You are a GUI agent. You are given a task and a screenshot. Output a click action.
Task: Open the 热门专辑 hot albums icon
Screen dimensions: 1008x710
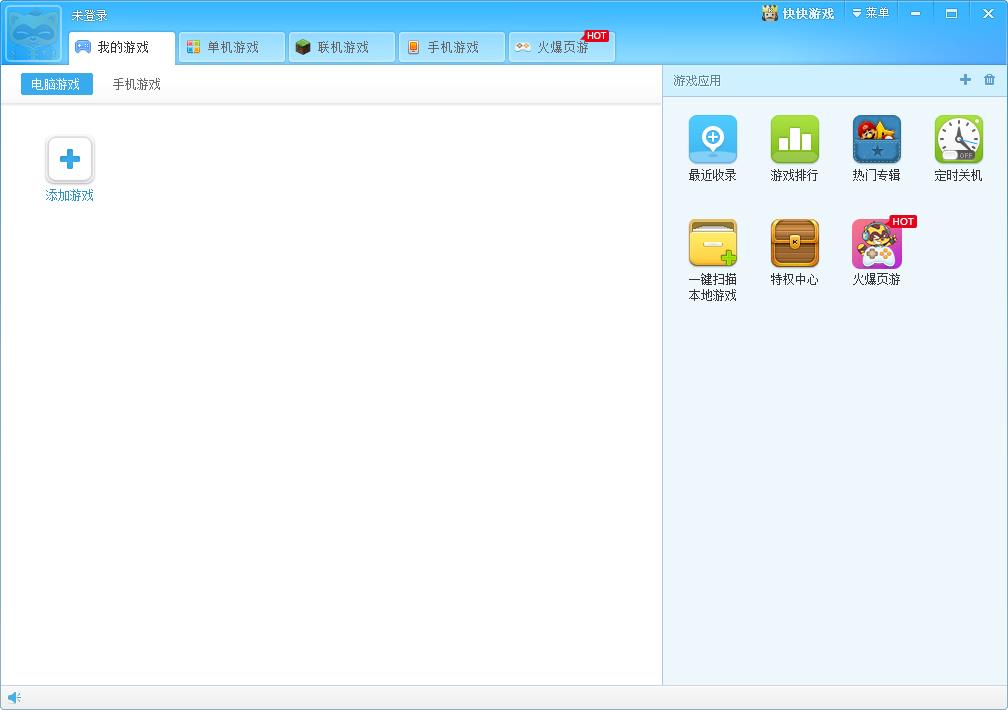coord(876,141)
